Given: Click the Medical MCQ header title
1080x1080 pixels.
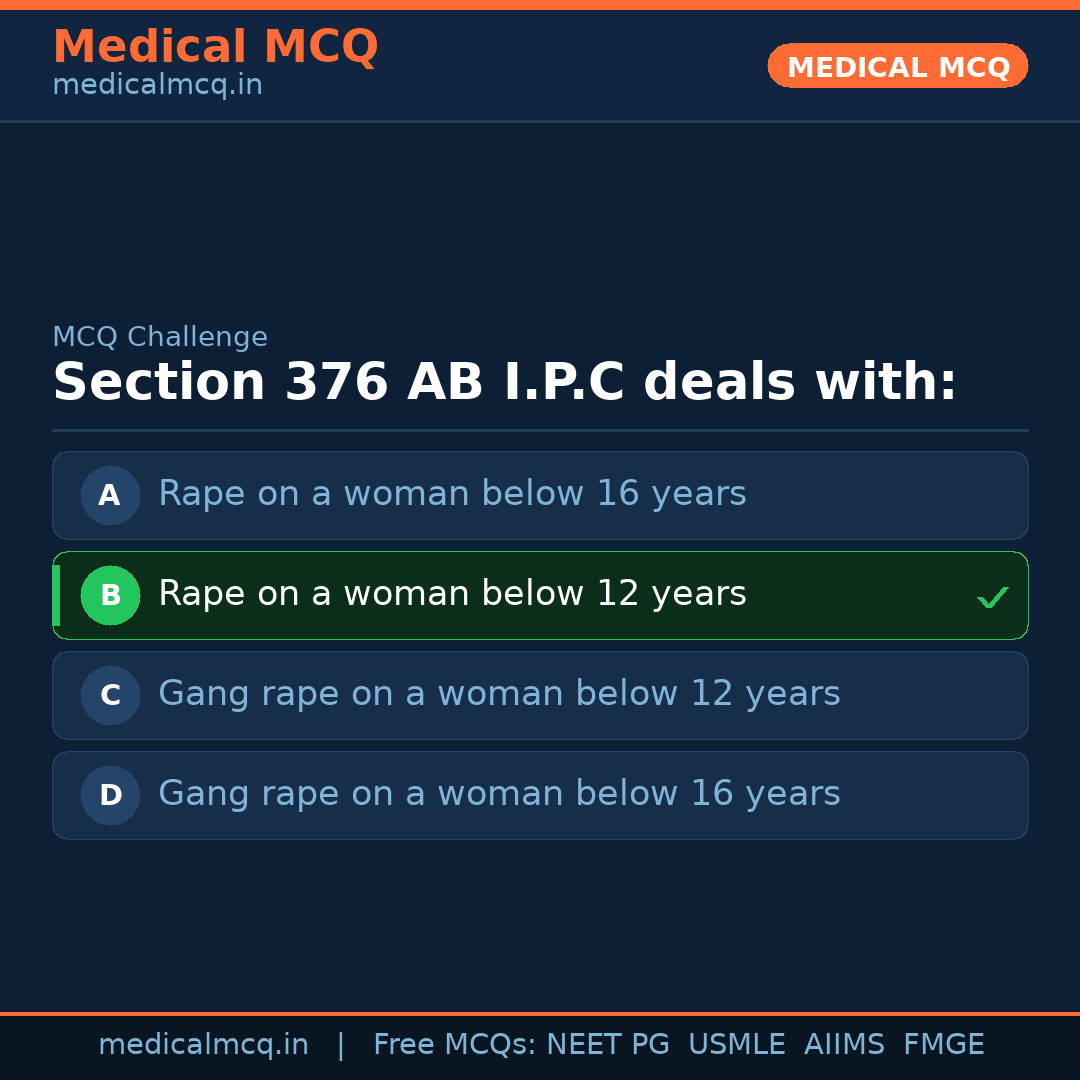Looking at the screenshot, I should click(x=215, y=47).
